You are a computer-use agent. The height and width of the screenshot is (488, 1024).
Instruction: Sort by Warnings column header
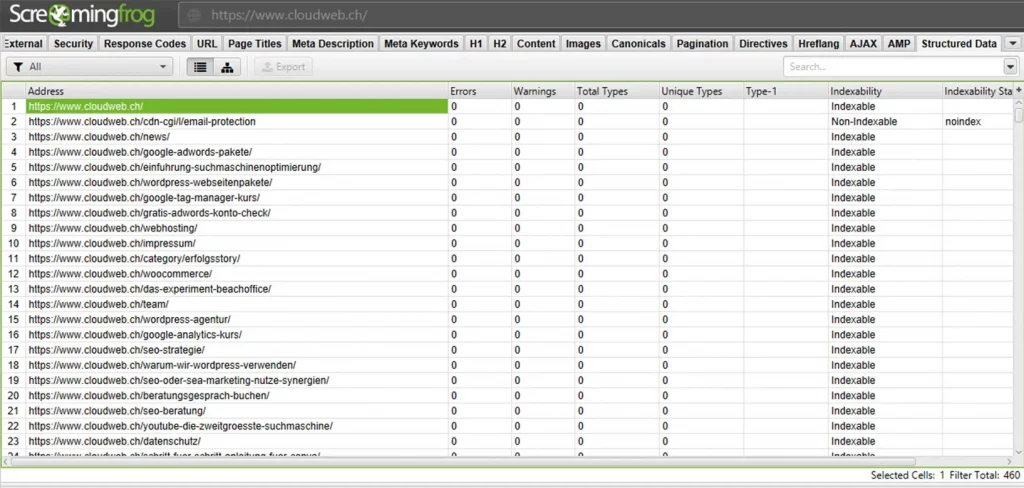542,91
